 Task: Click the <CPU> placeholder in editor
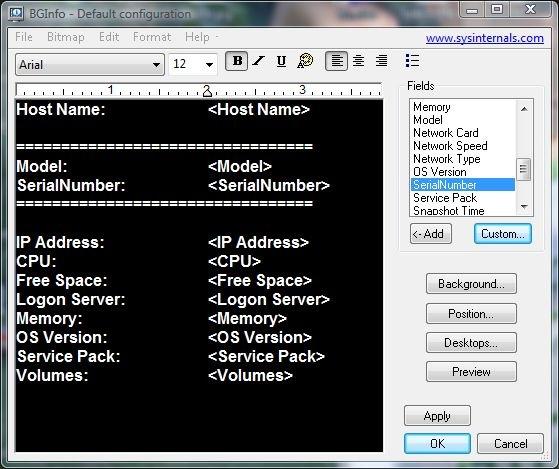[235, 261]
